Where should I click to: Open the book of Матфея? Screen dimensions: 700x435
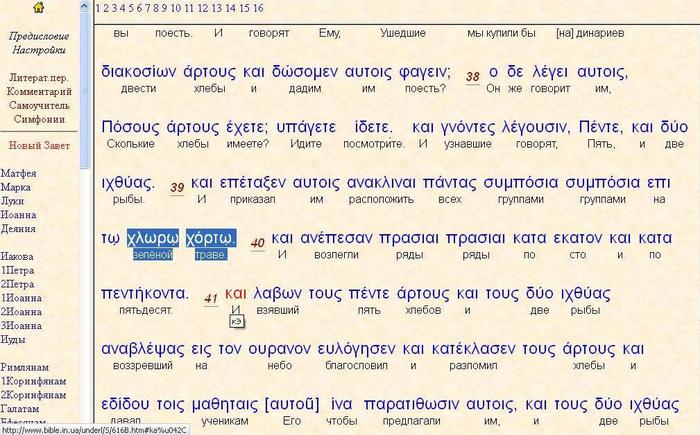(19, 174)
